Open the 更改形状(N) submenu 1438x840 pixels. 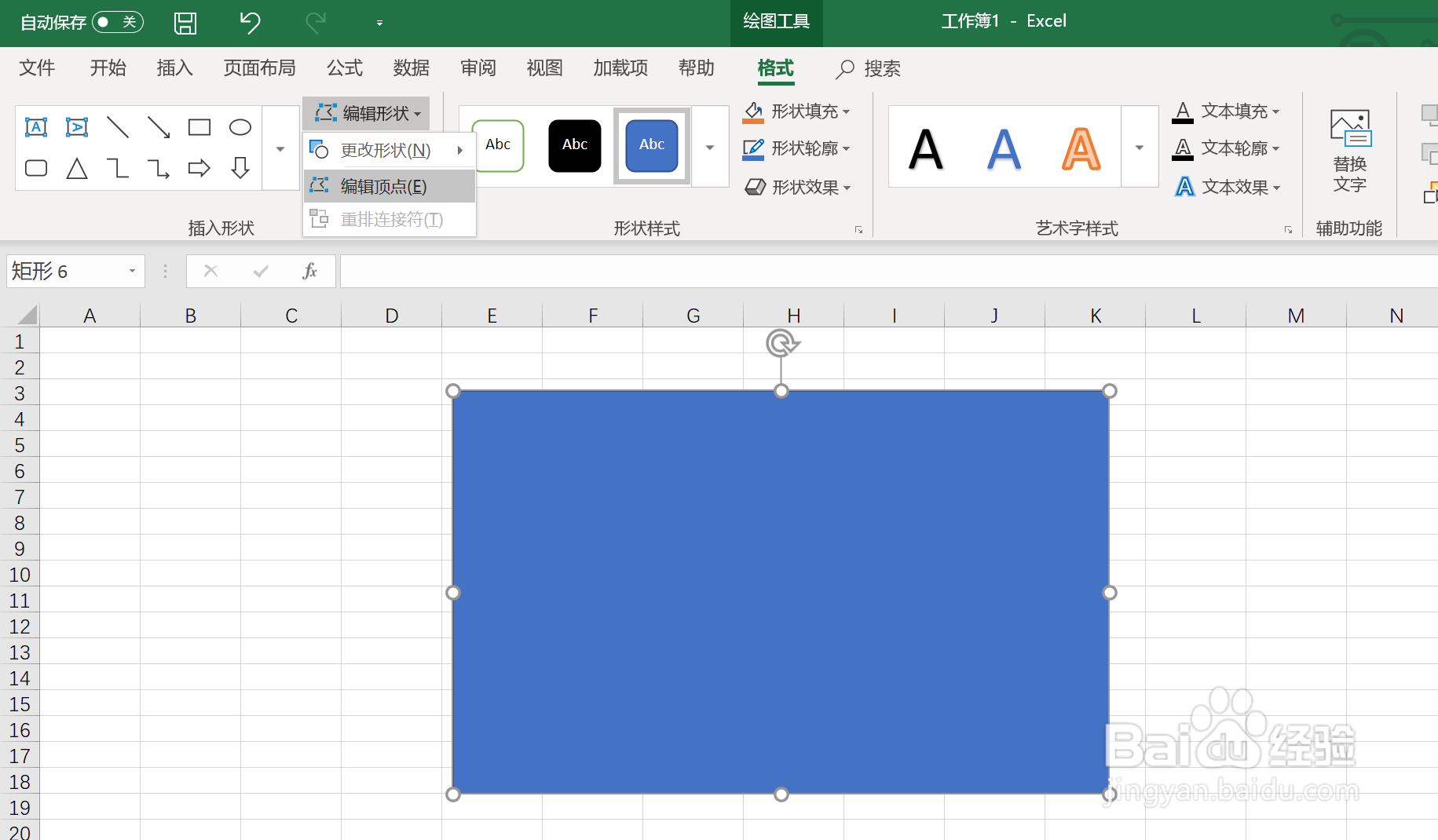coord(390,150)
